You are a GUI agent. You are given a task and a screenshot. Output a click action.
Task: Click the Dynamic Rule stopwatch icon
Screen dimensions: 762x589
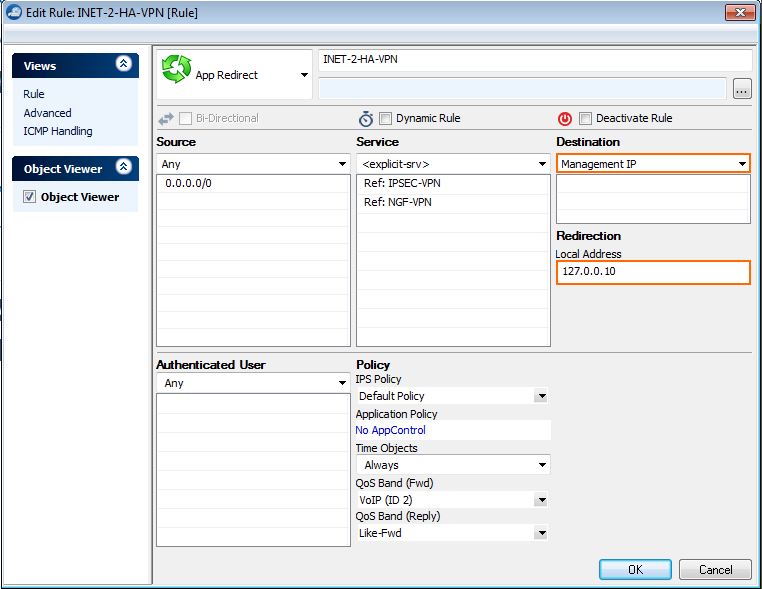[365, 119]
